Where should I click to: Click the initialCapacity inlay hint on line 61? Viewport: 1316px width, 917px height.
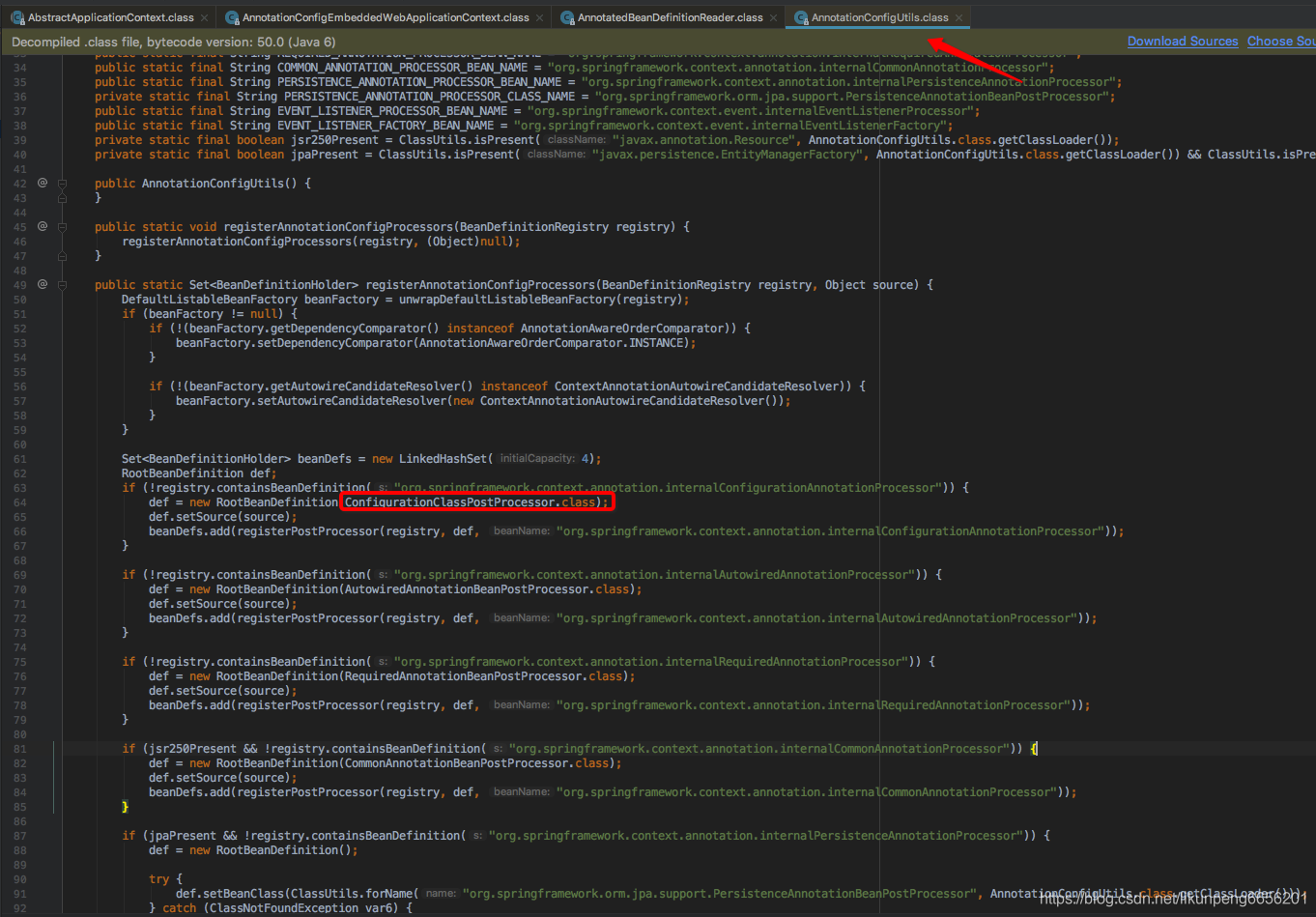(x=537, y=459)
